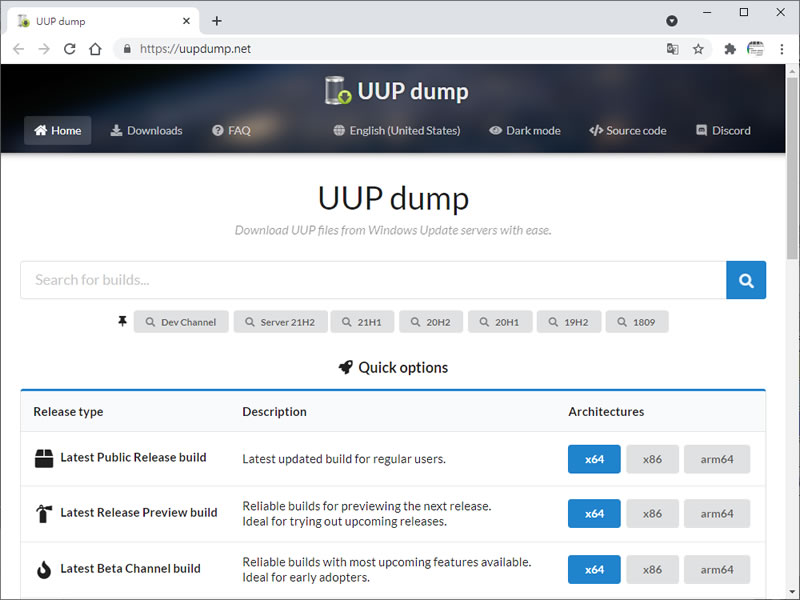The image size is (800, 600).
Task: Select x86 for Latest Public Release build
Action: point(653,459)
